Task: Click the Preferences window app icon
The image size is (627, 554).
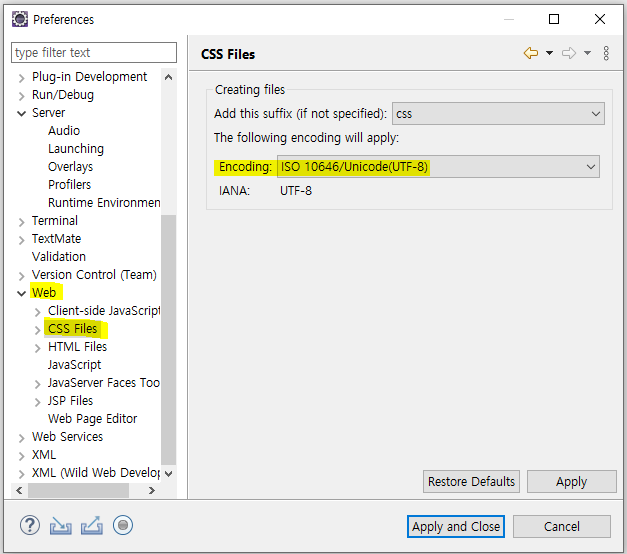Action: pos(20,19)
